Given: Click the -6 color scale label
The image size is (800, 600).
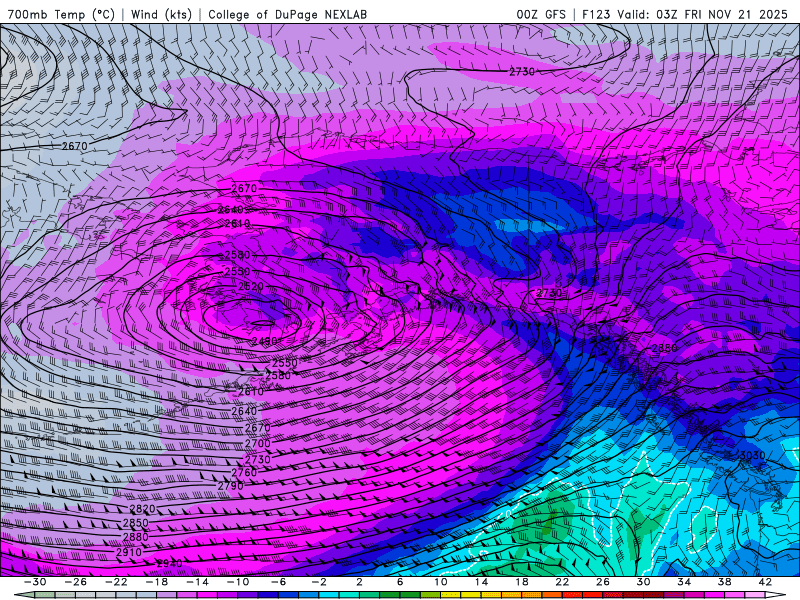Looking at the screenshot, I should click(279, 582).
